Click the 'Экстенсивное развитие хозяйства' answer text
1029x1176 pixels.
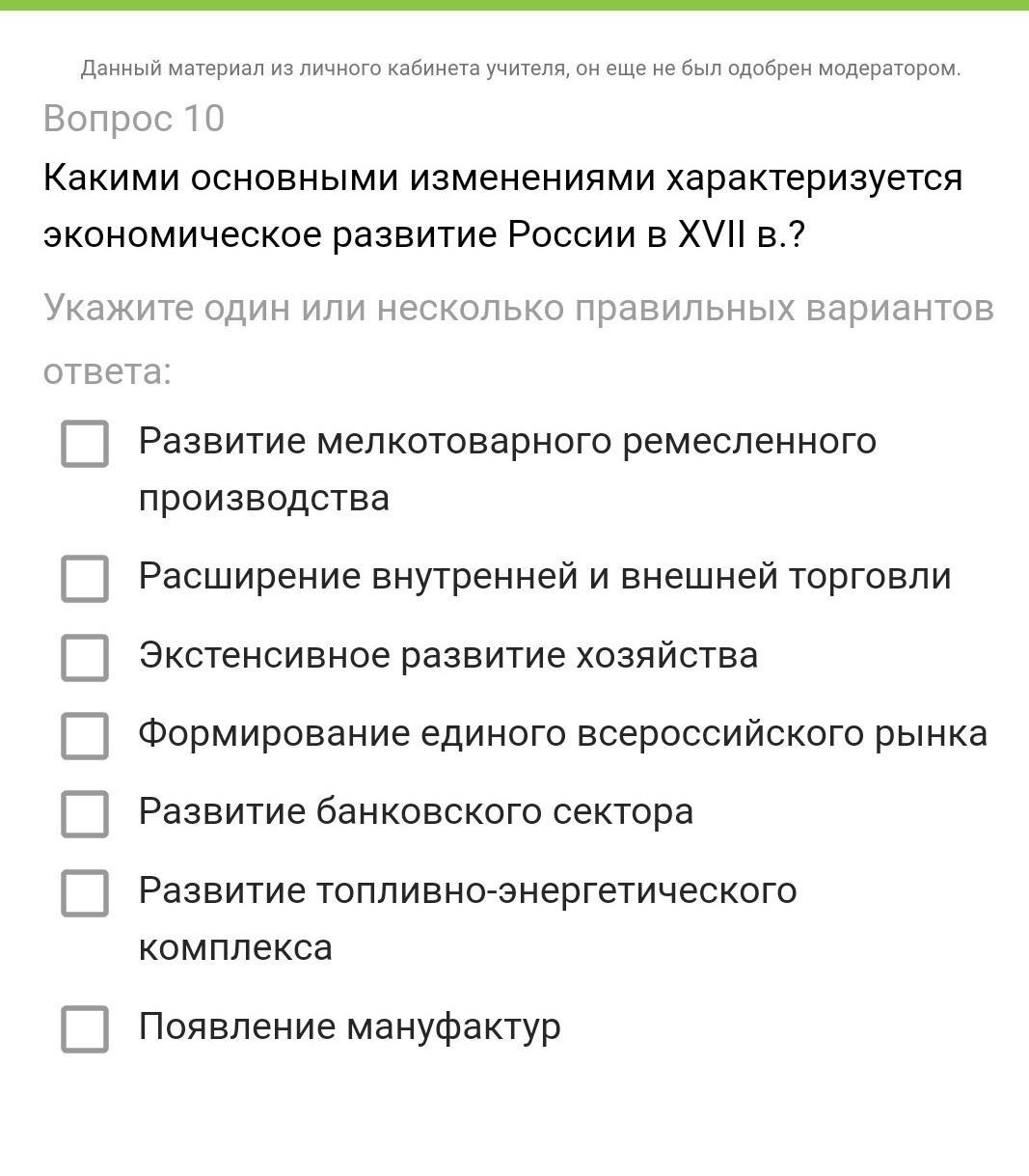(x=447, y=655)
